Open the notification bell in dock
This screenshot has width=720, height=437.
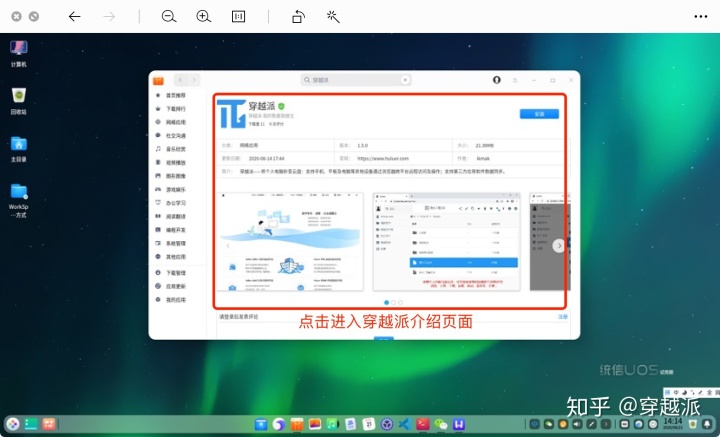coord(708,424)
